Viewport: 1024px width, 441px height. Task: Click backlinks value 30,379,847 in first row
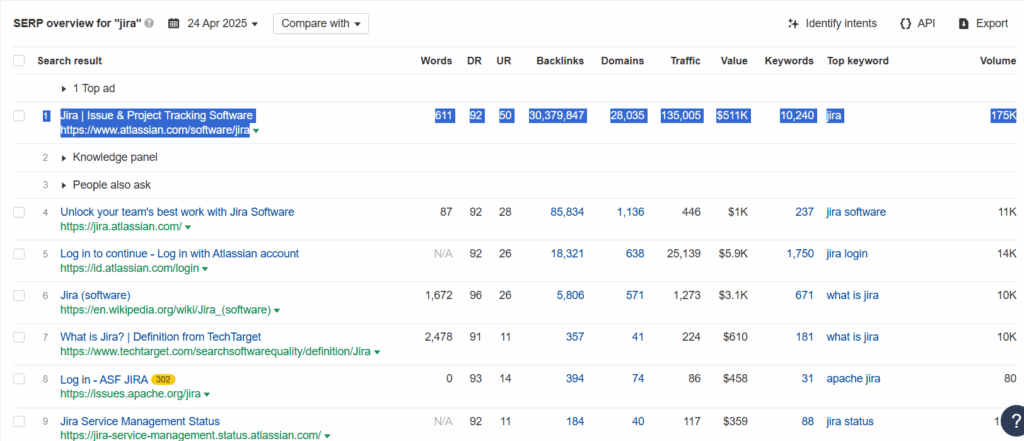[x=557, y=116]
